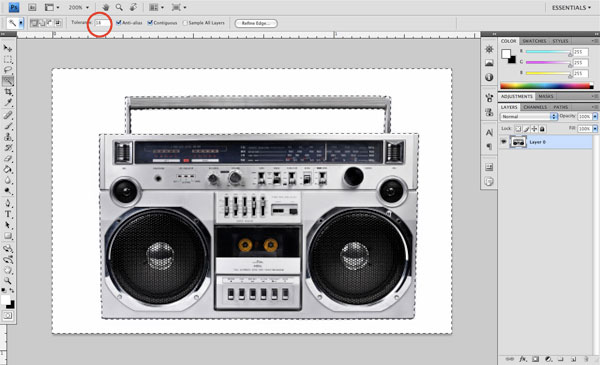Select the Eraser tool
Screen dimensions: 600x365
point(8,158)
